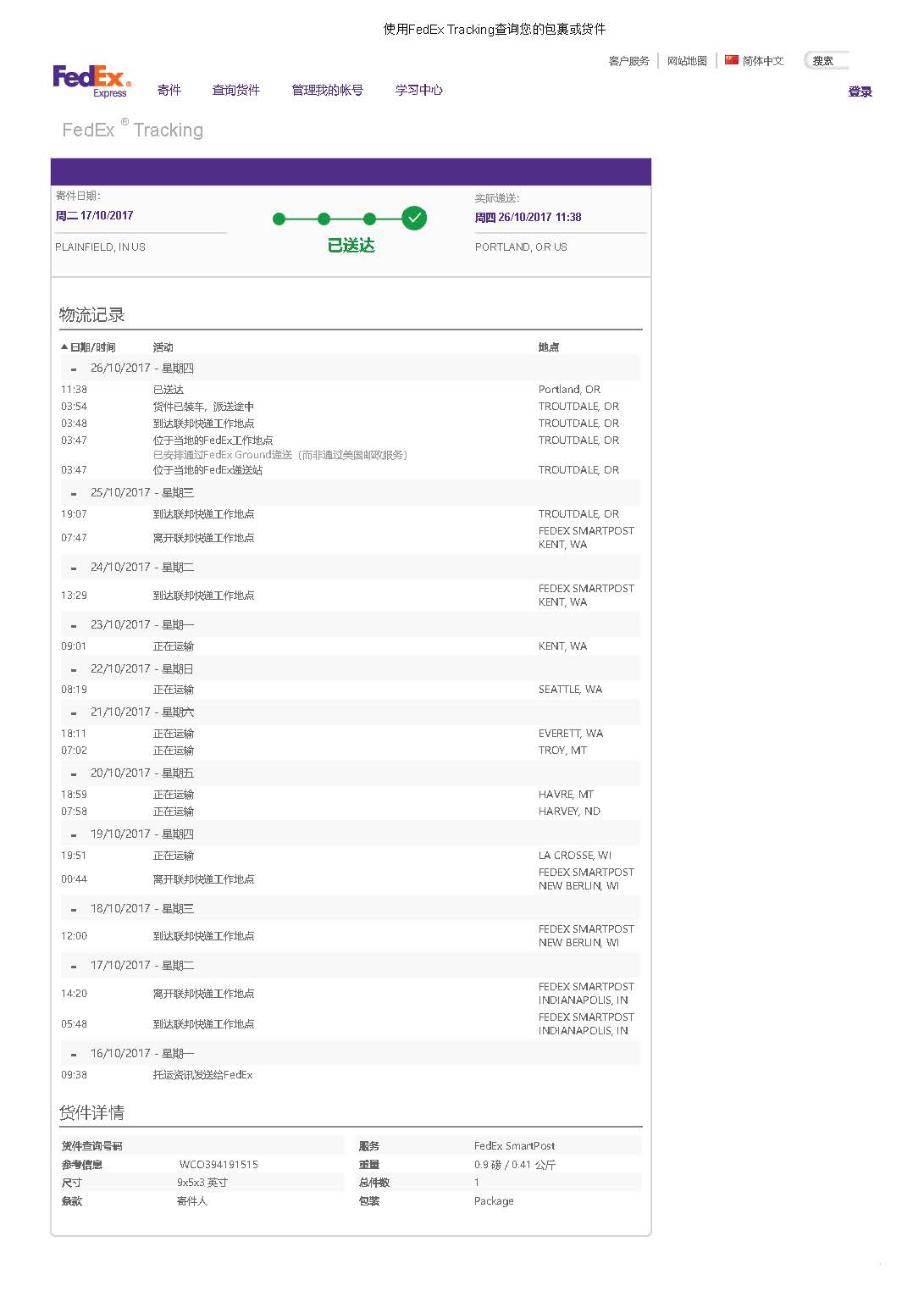924x1308 pixels.
Task: Click the EVERETT, WA location entry
Action: pos(571,734)
